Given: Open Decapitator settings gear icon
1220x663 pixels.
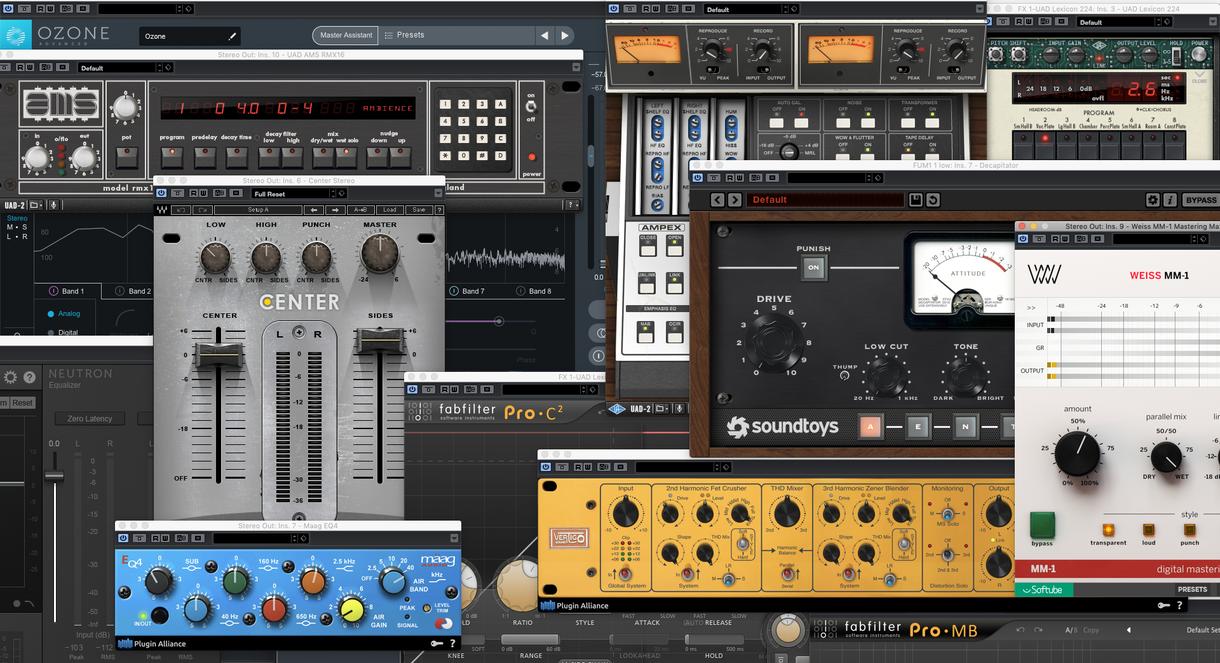Looking at the screenshot, I should pyautogui.click(x=1153, y=200).
